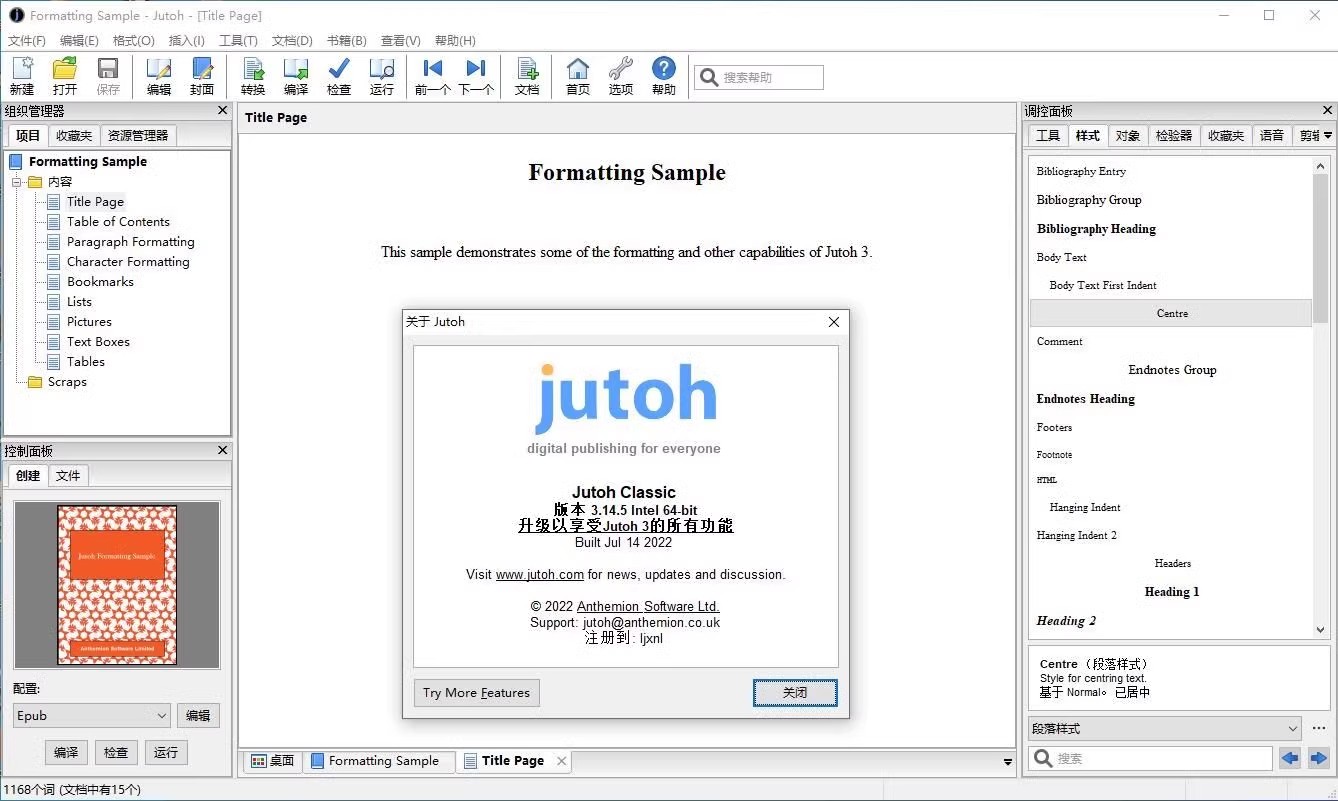Open the document tab list dropdown arrow
Viewport: 1338px width, 801px height.
(1007, 762)
